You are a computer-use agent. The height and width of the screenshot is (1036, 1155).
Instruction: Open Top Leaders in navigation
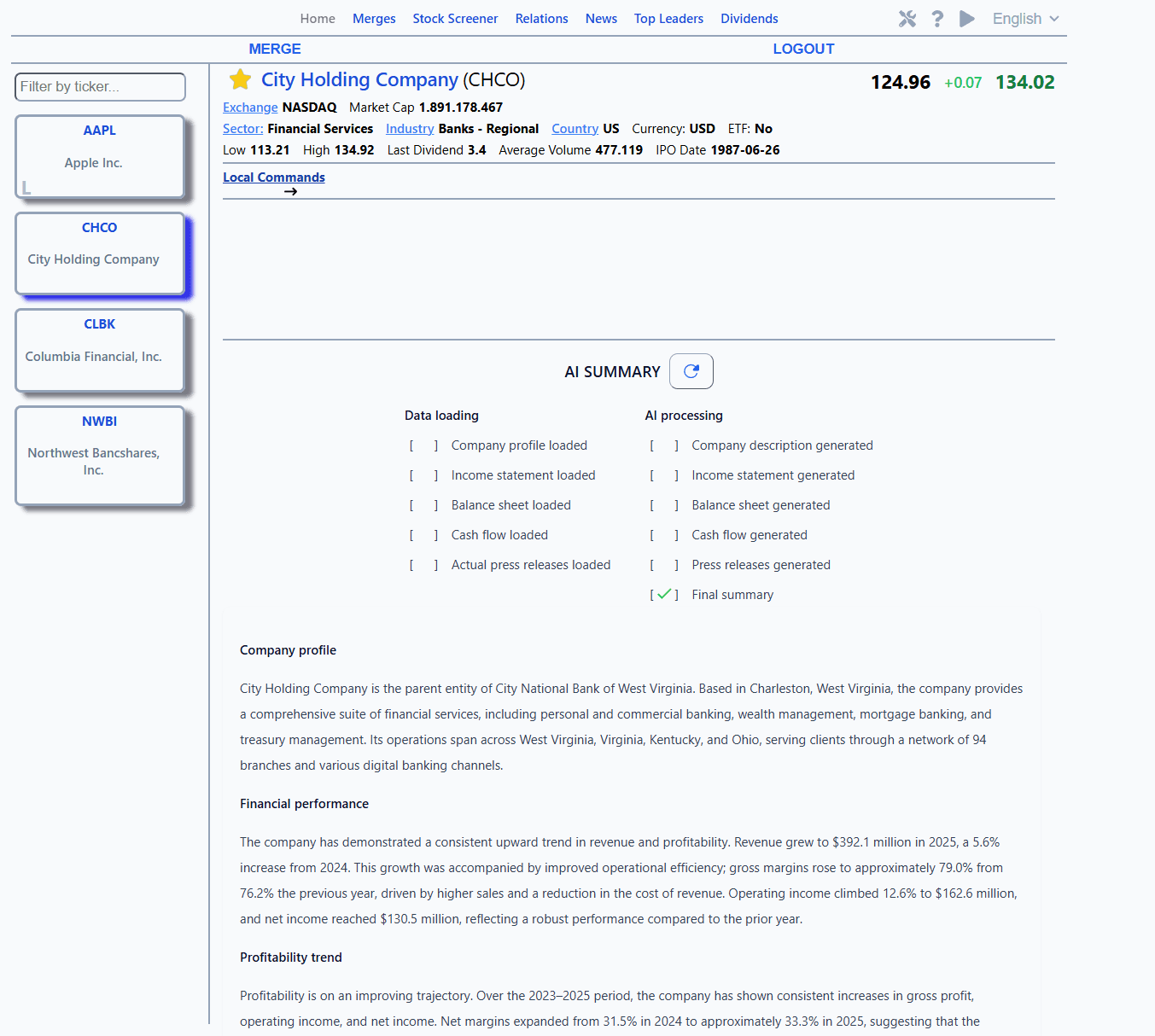pos(668,19)
